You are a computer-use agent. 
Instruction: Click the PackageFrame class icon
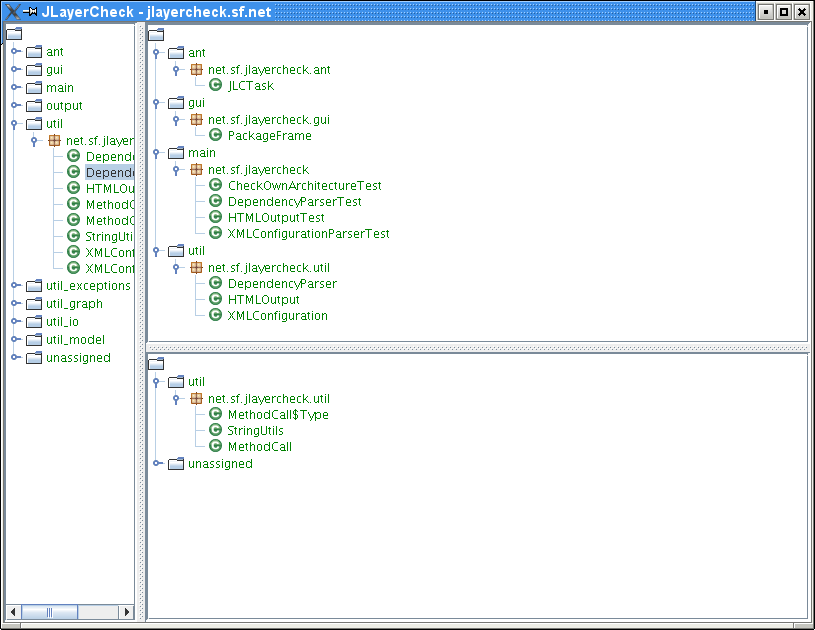click(x=216, y=135)
